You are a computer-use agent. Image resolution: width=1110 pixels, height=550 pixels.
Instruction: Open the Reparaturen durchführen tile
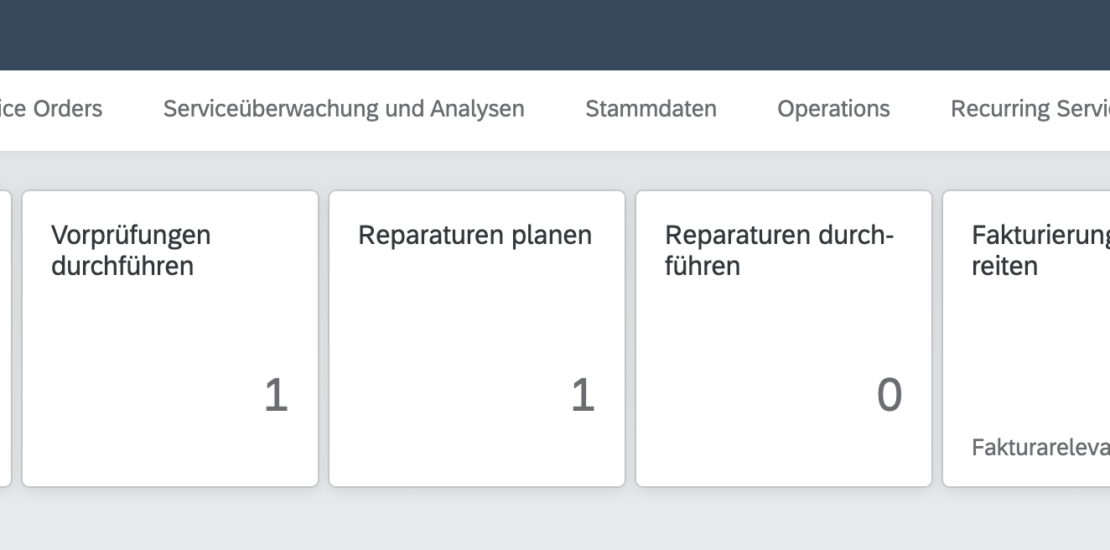point(783,340)
